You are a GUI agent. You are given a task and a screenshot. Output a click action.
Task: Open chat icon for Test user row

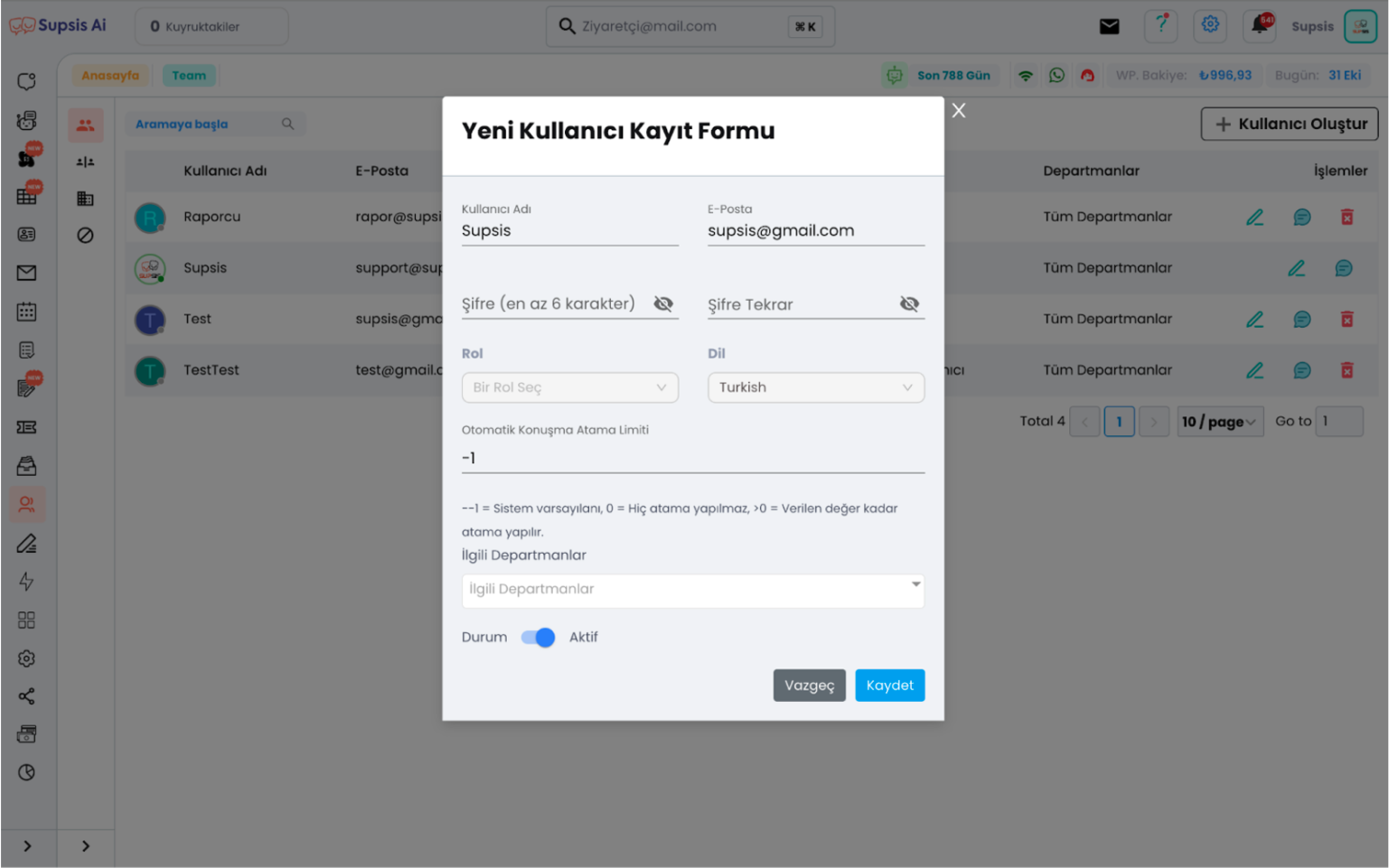[1301, 319]
